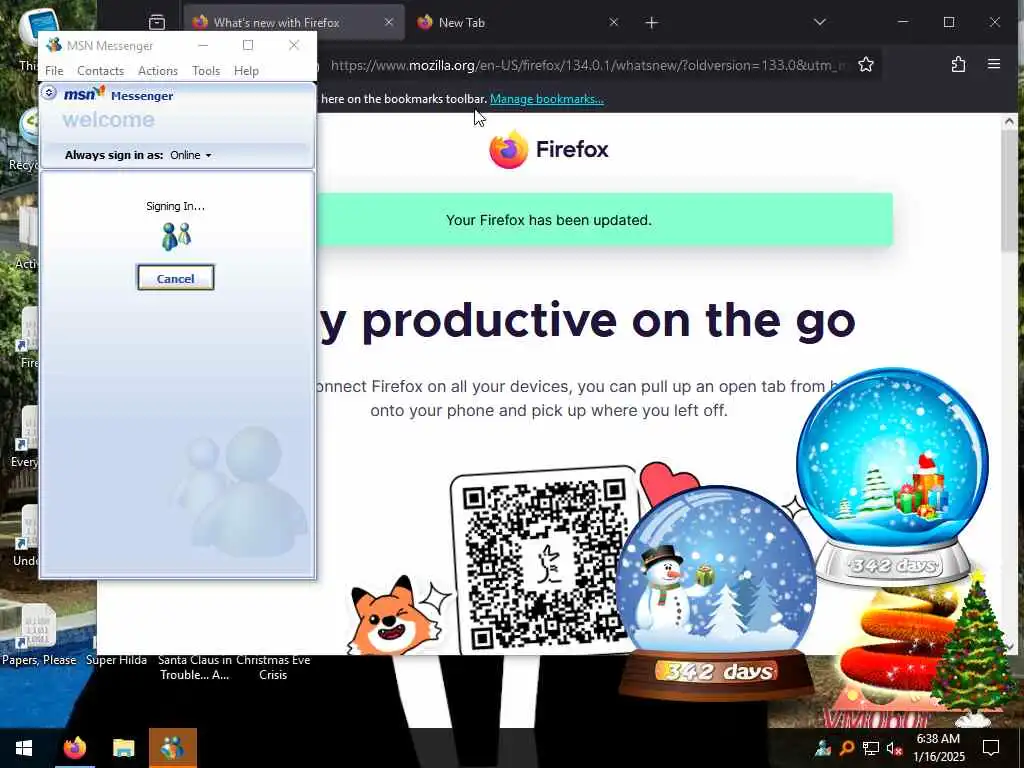Open a new Firefox tab with plus button
This screenshot has height=768, width=1024.
tap(651, 23)
